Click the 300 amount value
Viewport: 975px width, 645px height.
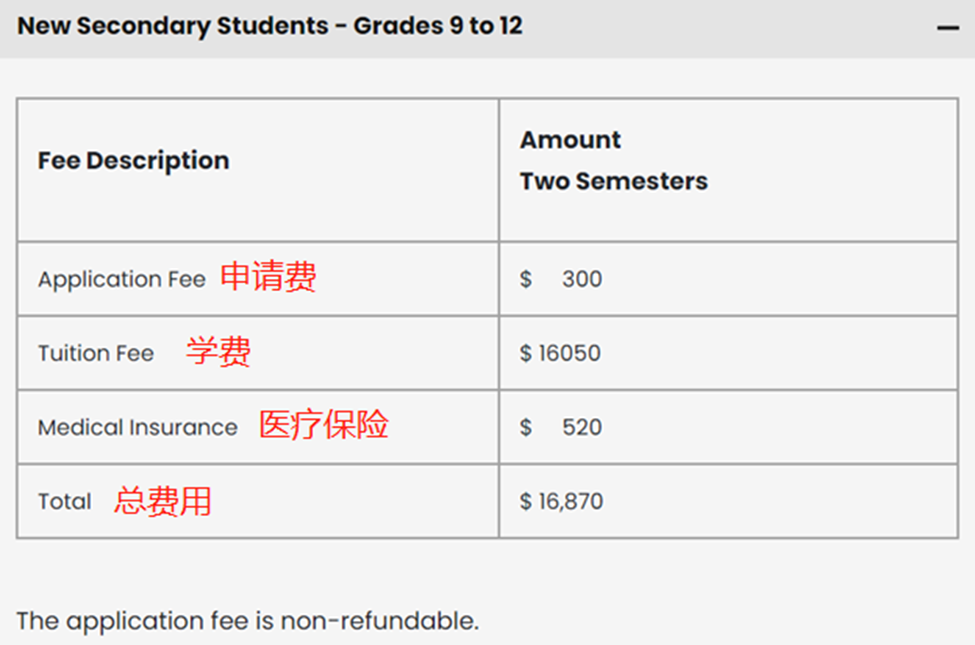coord(581,279)
